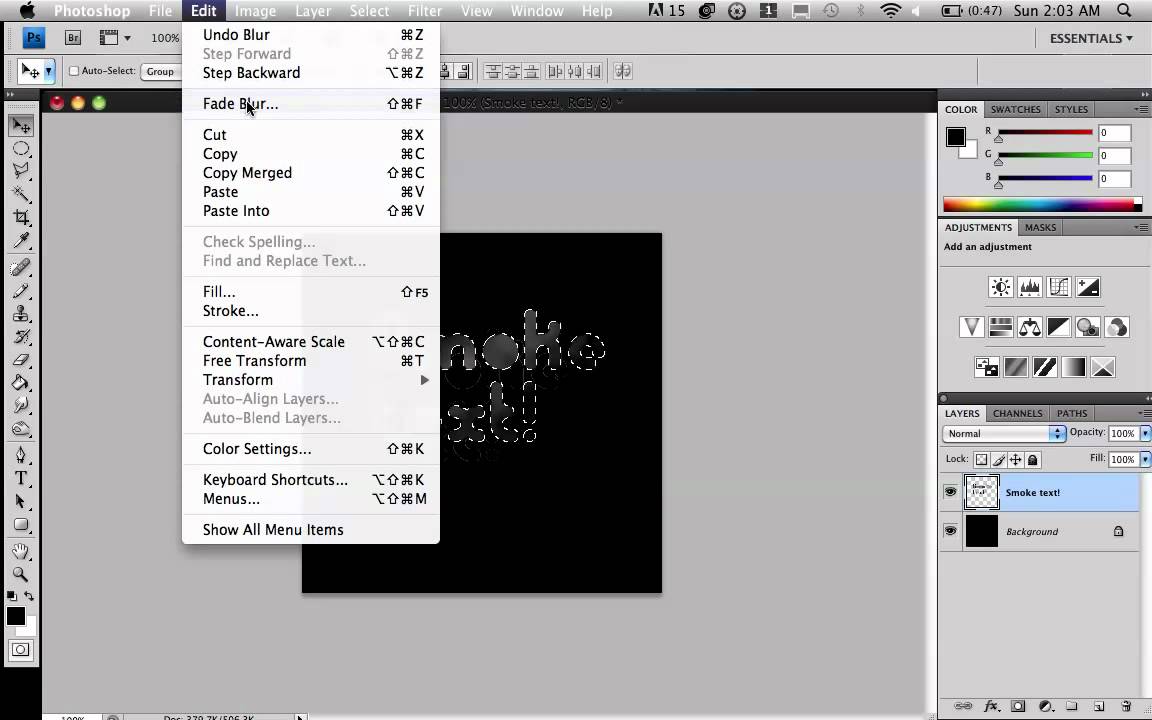Screen dimensions: 1152x720
Task: Select the Hand tool
Action: tap(21, 551)
